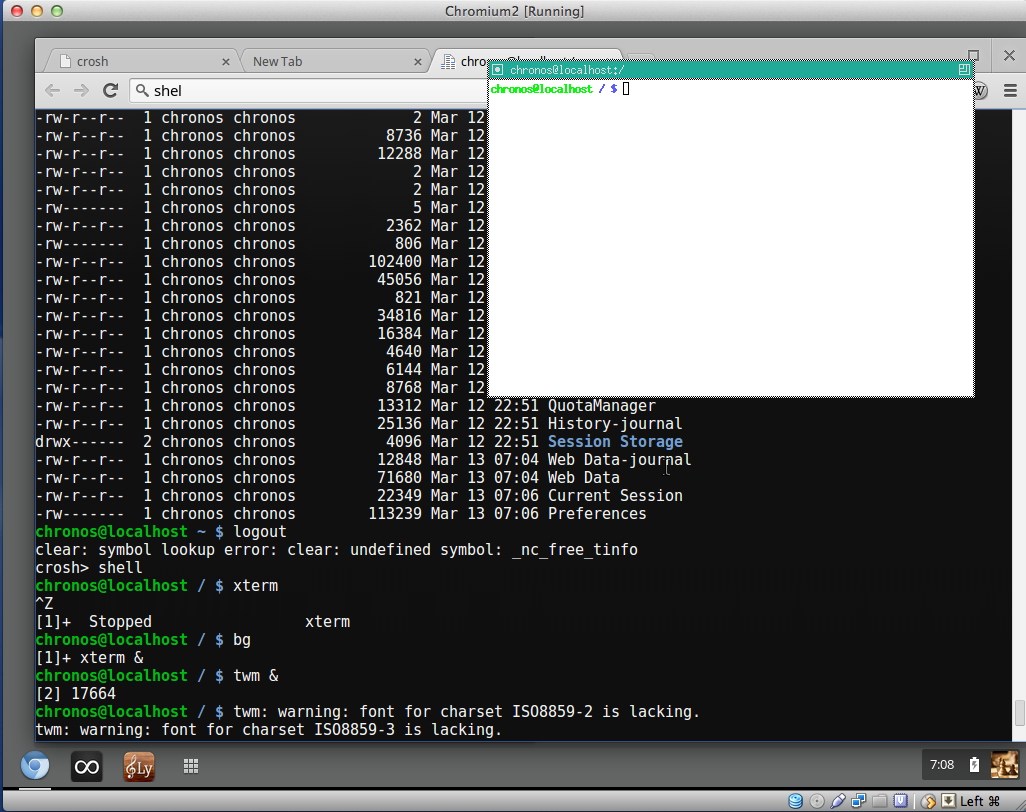Click the Web Data-journal file name
Screen dimensions: 1026x812
[x=619, y=459]
